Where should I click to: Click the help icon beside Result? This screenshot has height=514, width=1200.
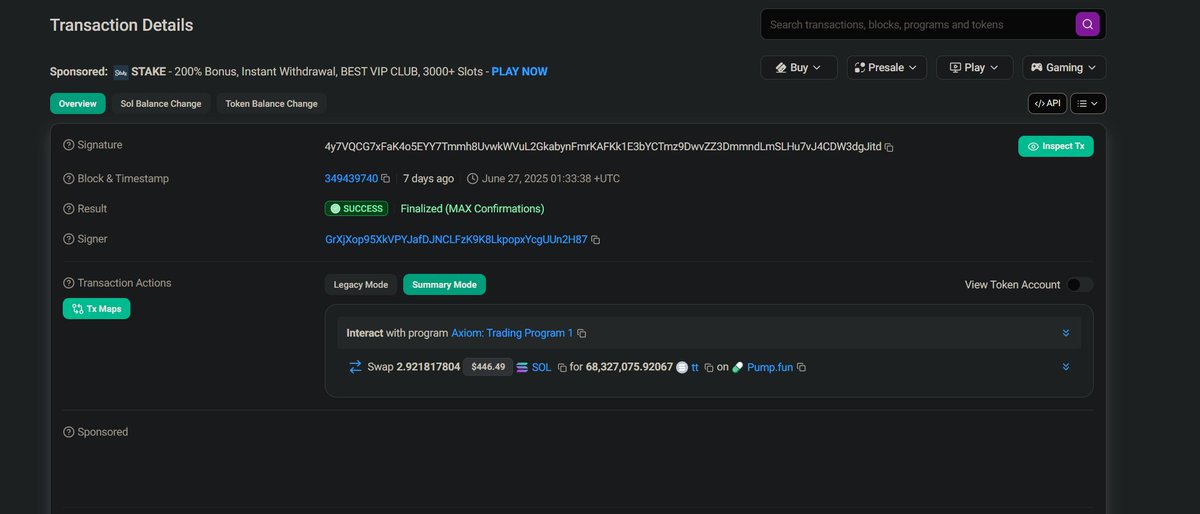pyautogui.click(x=69, y=209)
